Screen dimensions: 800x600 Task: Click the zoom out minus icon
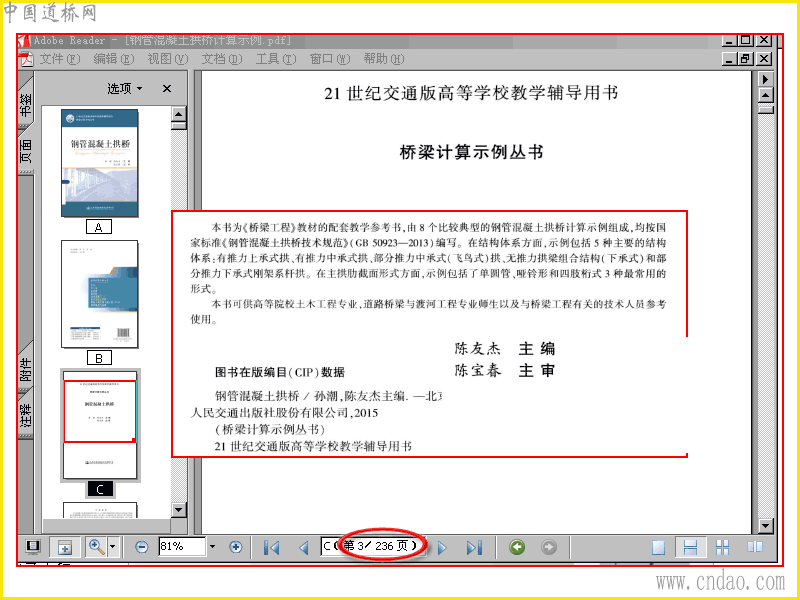[142, 547]
